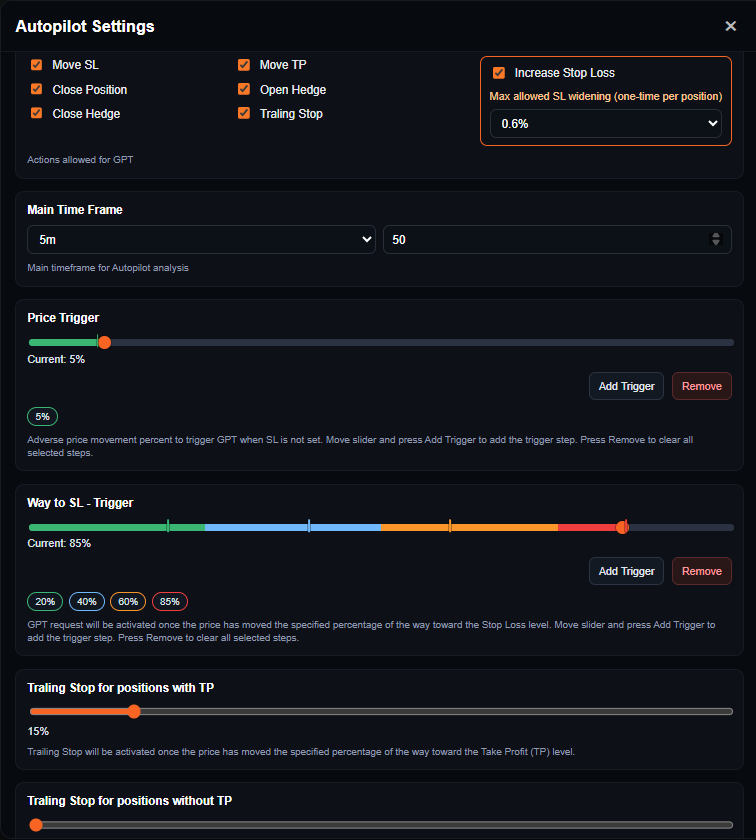Toggle the Move TP checkbox
756x840 pixels.
pos(244,65)
